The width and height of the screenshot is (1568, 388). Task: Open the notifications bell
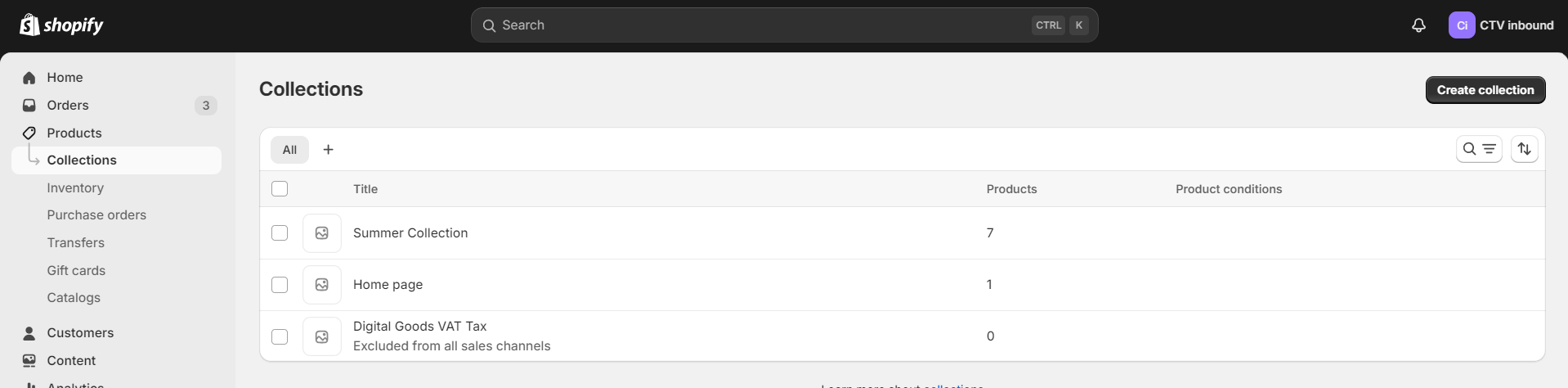[1418, 25]
